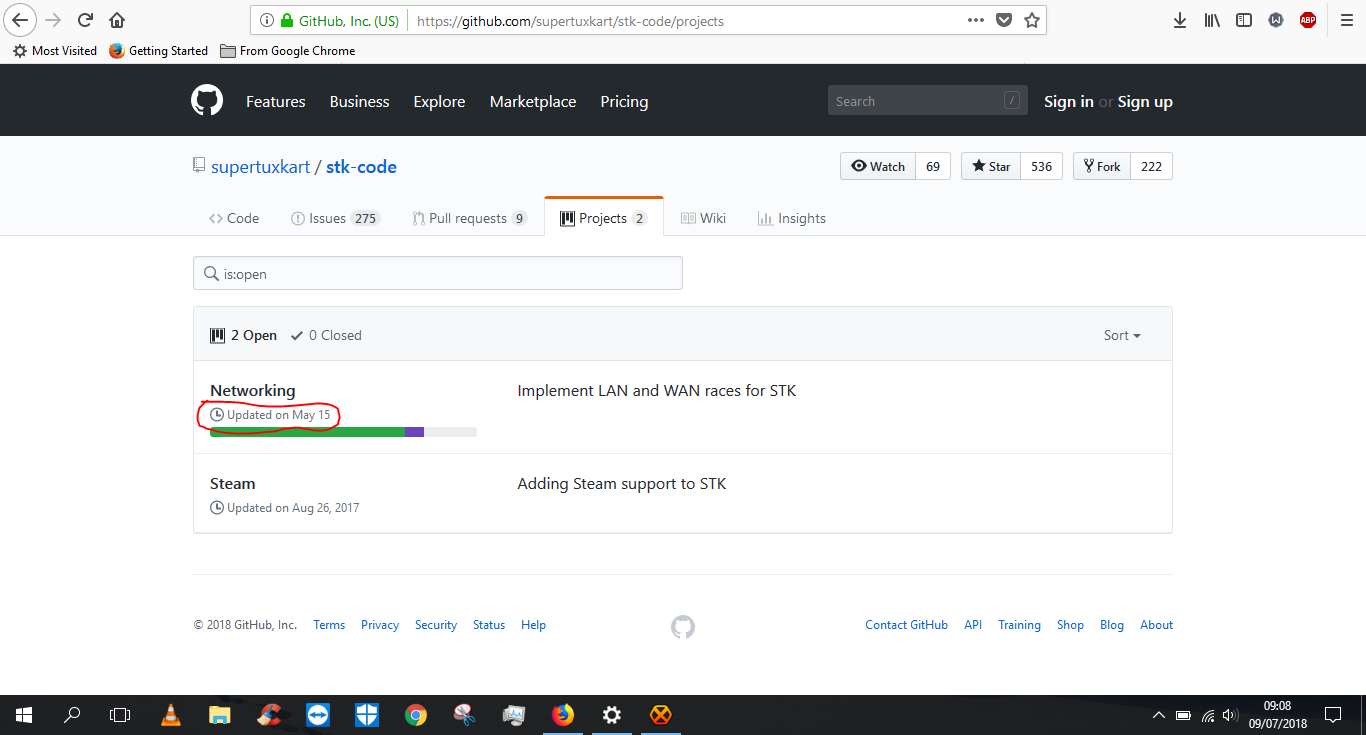Screen dimensions: 1366x735
Task: Click the GitHub Octocat logo in header
Action: coord(207,101)
